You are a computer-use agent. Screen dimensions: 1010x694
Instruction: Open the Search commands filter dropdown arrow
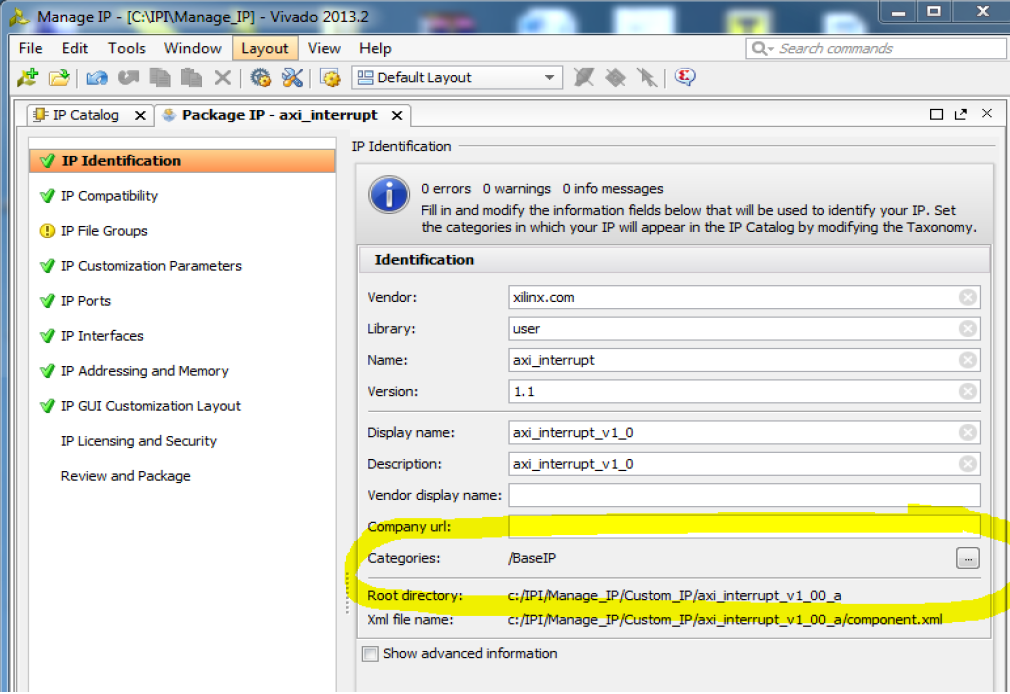point(769,47)
